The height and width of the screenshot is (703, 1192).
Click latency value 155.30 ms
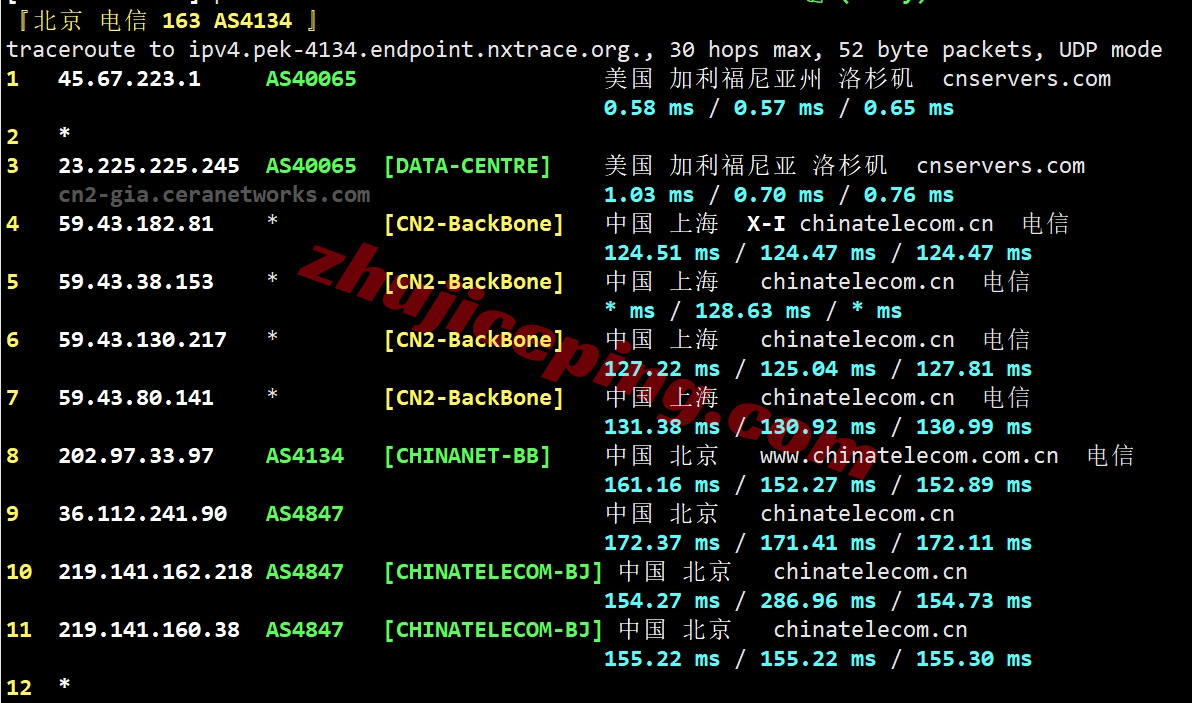pyautogui.click(x=974, y=659)
